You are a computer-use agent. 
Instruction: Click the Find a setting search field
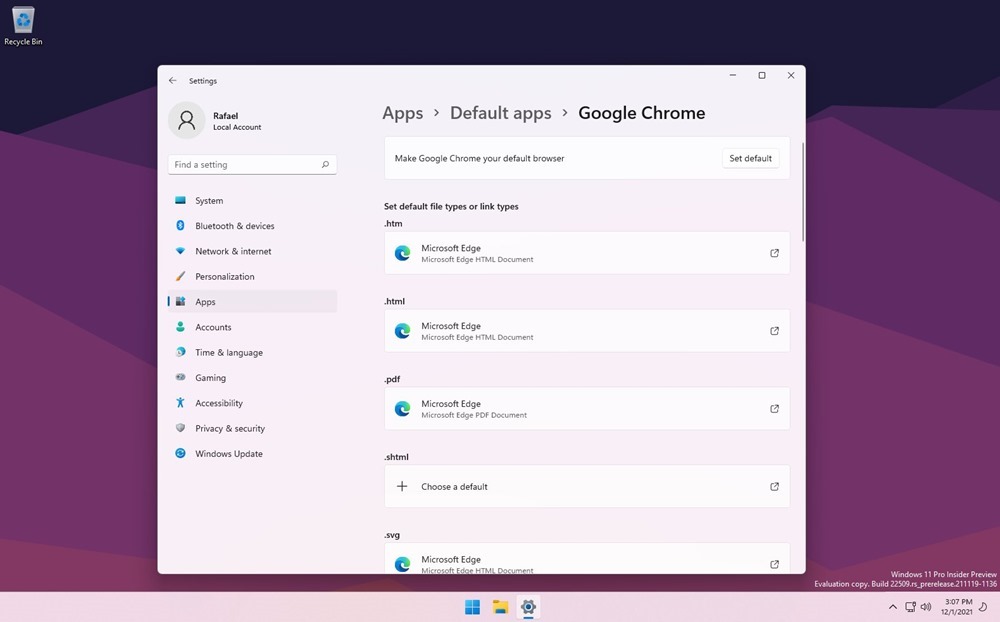(x=252, y=165)
